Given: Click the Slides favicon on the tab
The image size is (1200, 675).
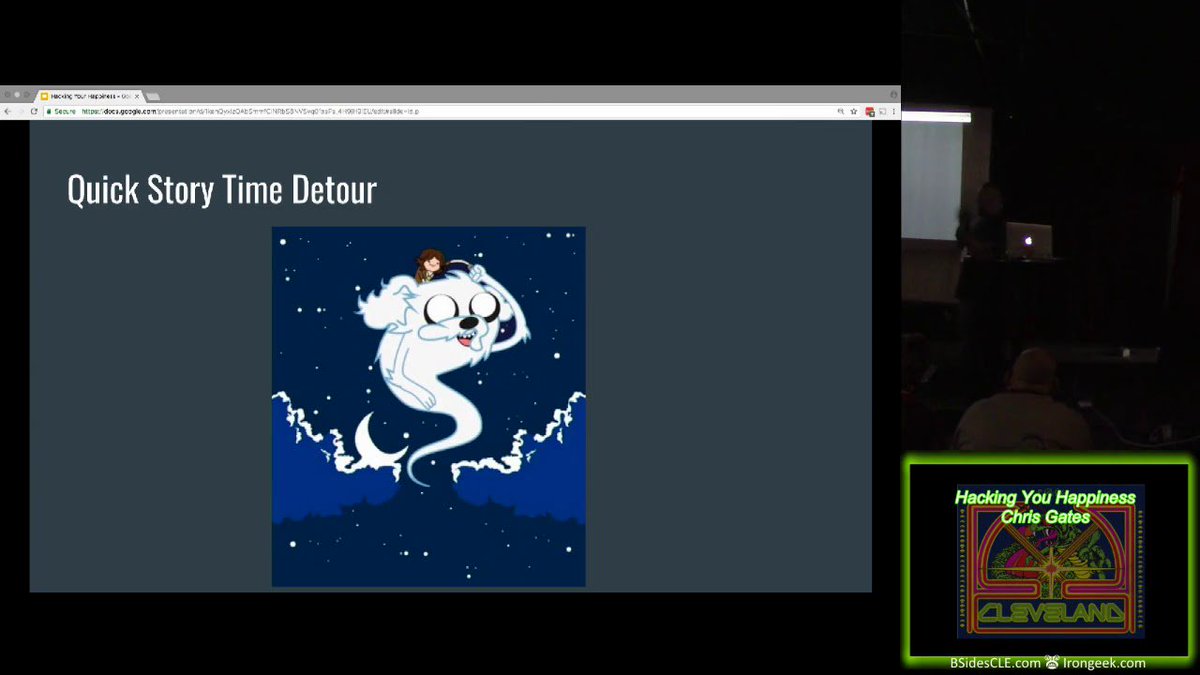Looking at the screenshot, I should [x=44, y=96].
